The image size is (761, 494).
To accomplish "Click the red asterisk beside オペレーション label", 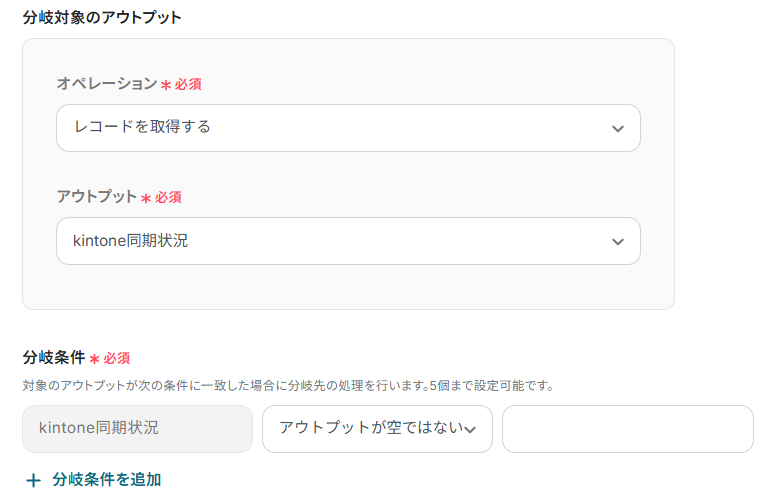I will pos(166,85).
